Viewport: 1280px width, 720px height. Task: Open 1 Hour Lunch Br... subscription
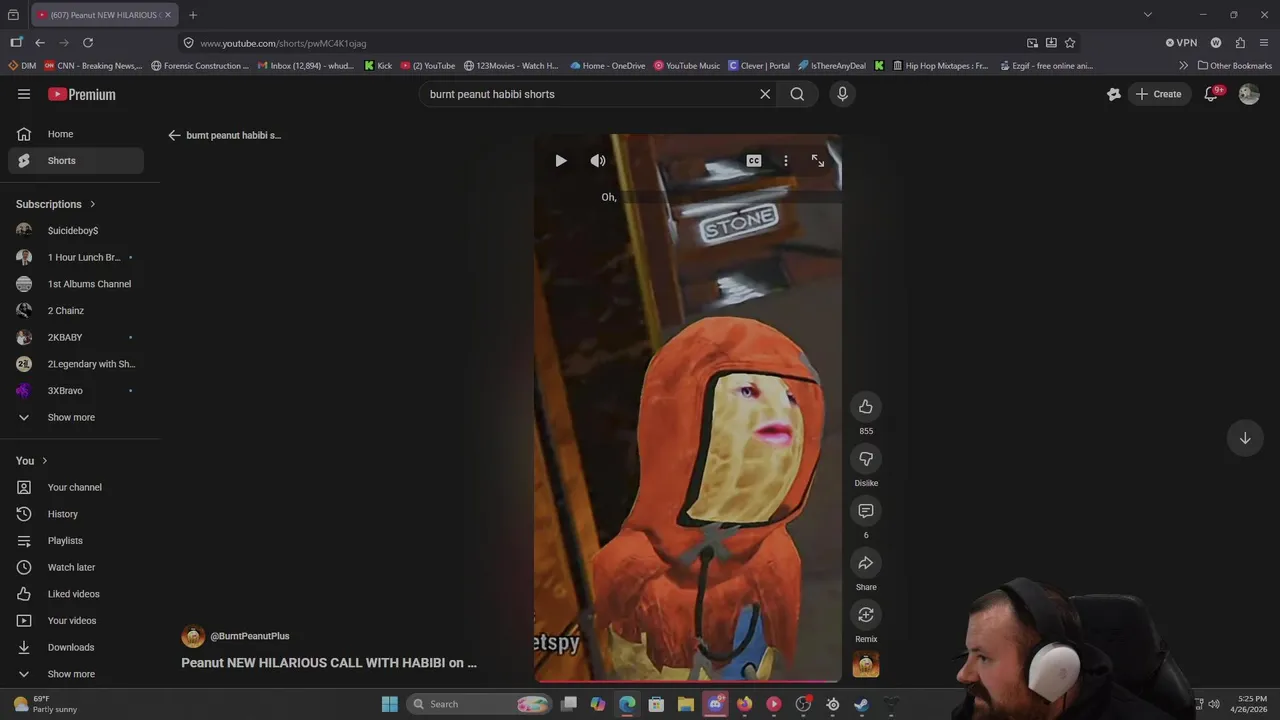tap(76, 258)
